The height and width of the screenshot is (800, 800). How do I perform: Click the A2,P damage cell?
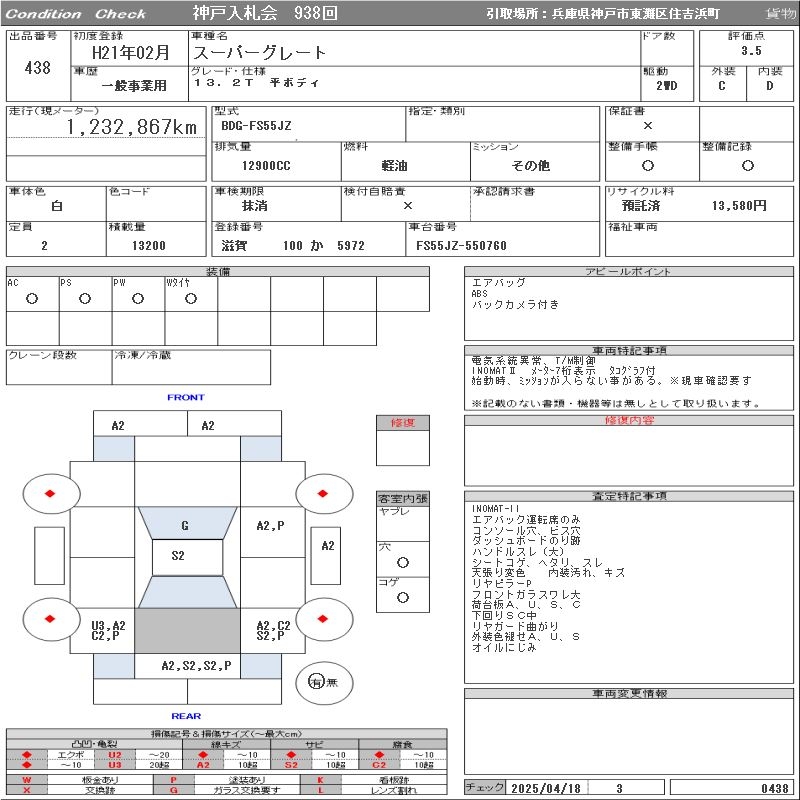coord(270,526)
